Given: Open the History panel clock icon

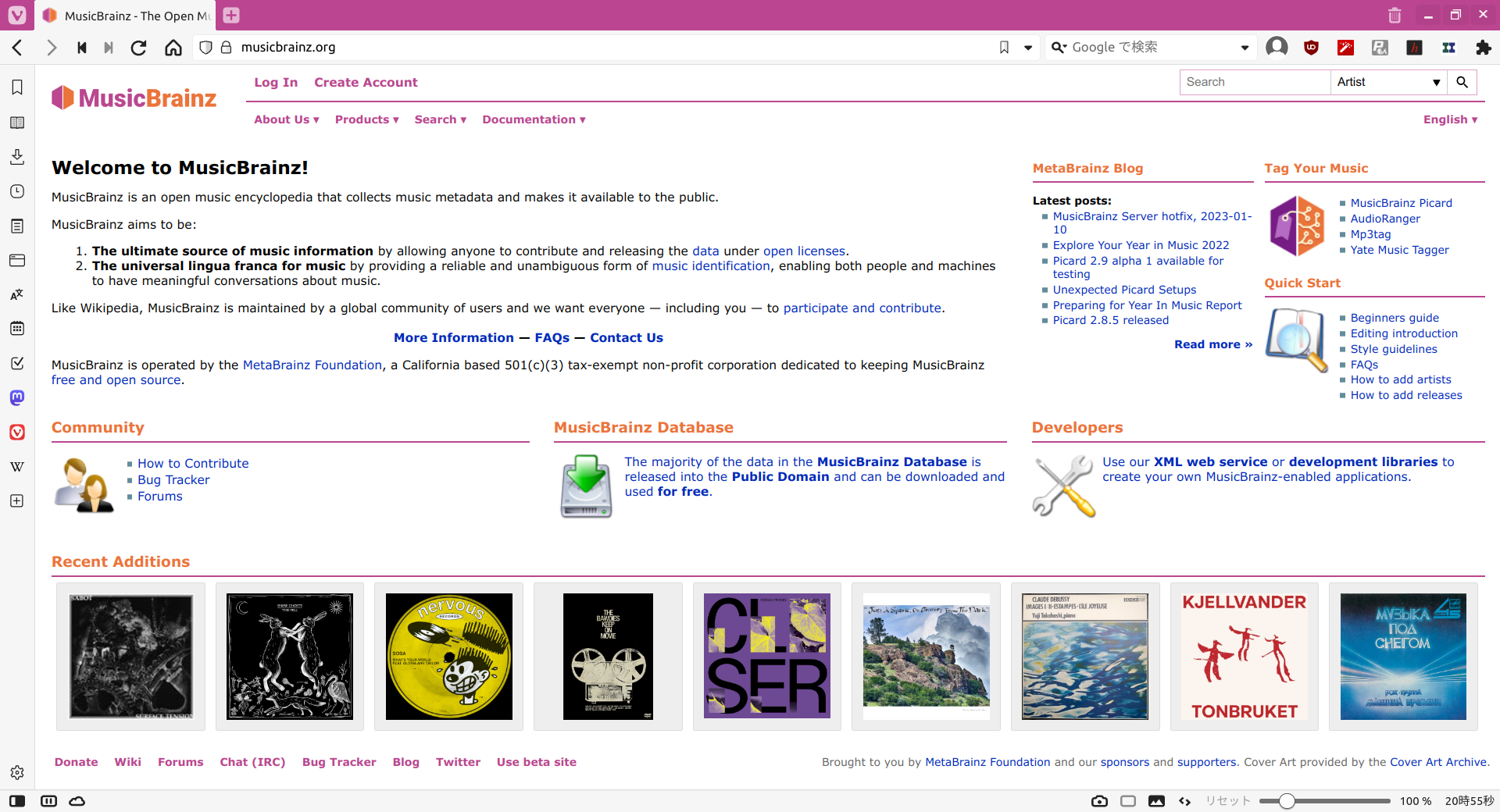Looking at the screenshot, I should click(x=17, y=191).
